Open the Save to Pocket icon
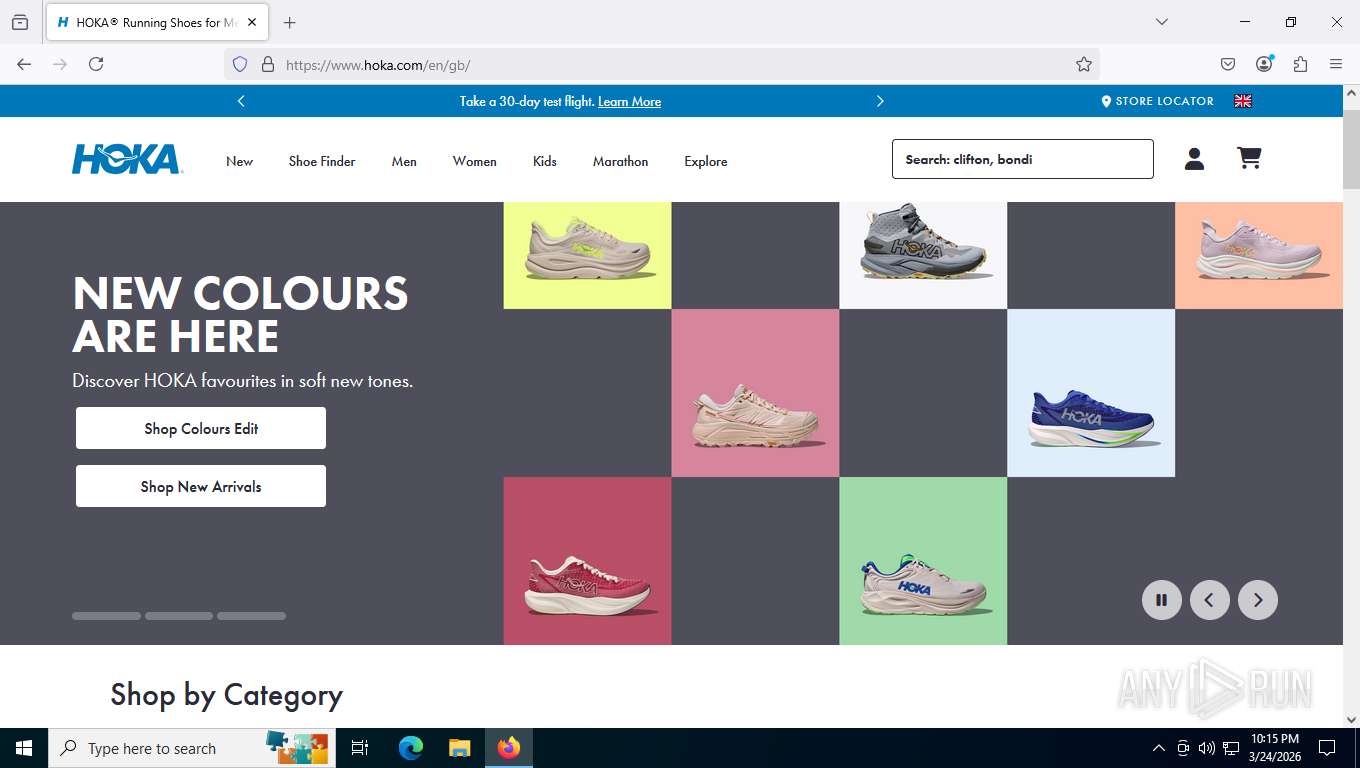 click(1228, 64)
